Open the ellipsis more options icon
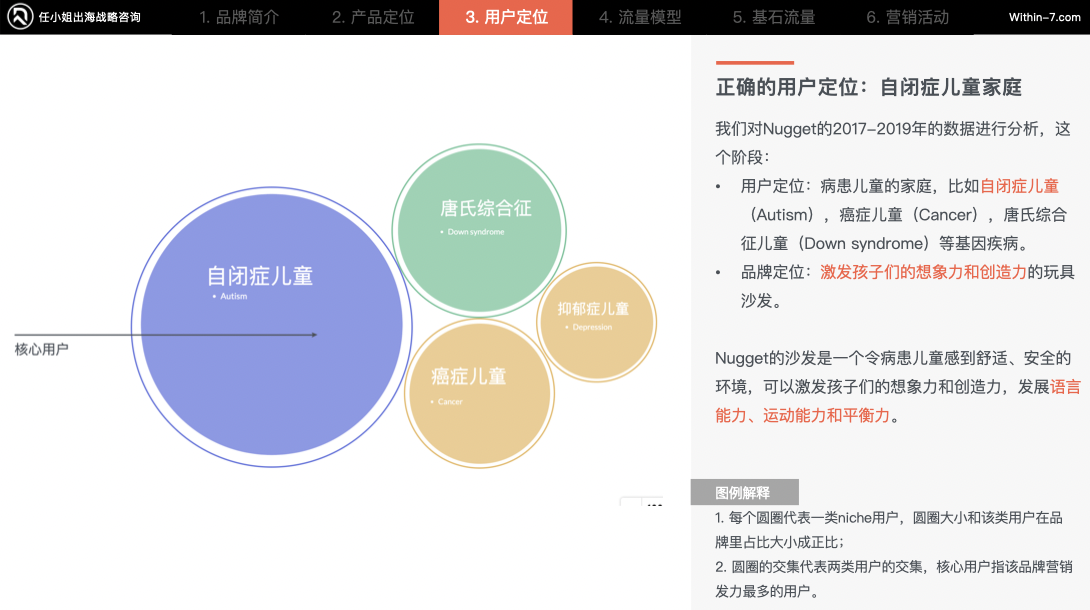Screen dimensions: 1090x610 click(654, 505)
